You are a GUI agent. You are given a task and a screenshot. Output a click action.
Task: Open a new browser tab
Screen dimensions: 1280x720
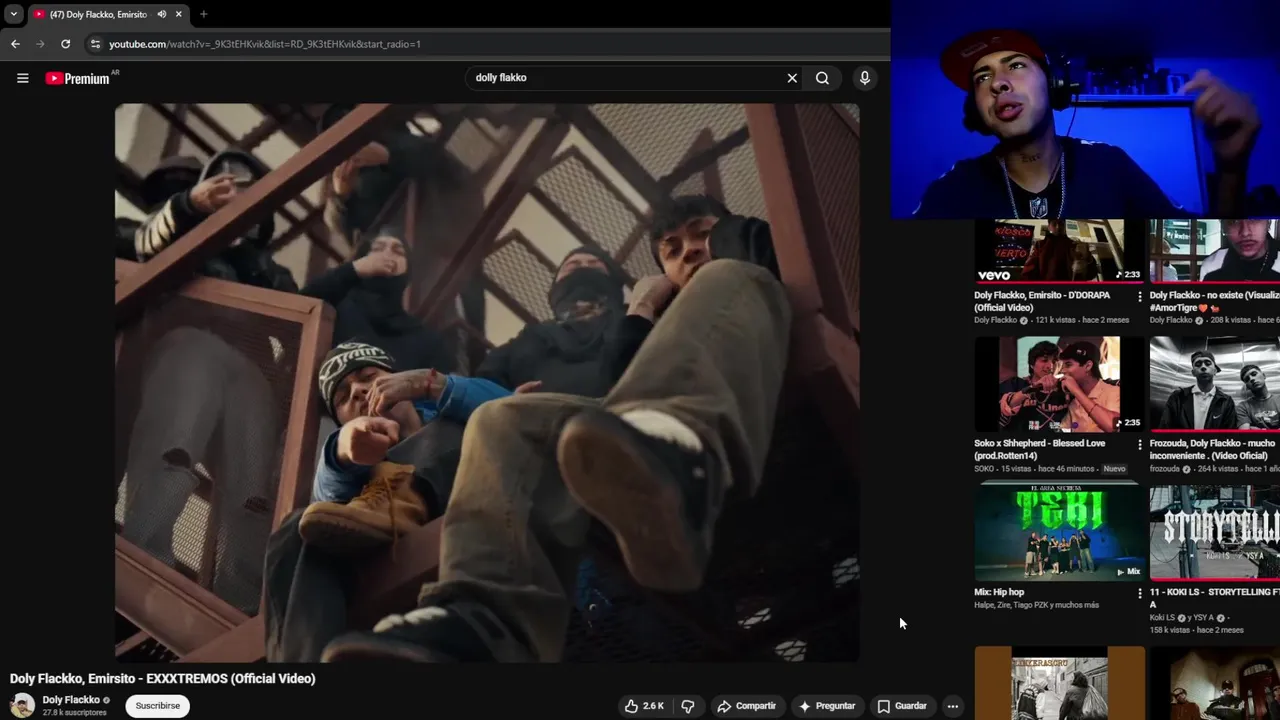[203, 14]
